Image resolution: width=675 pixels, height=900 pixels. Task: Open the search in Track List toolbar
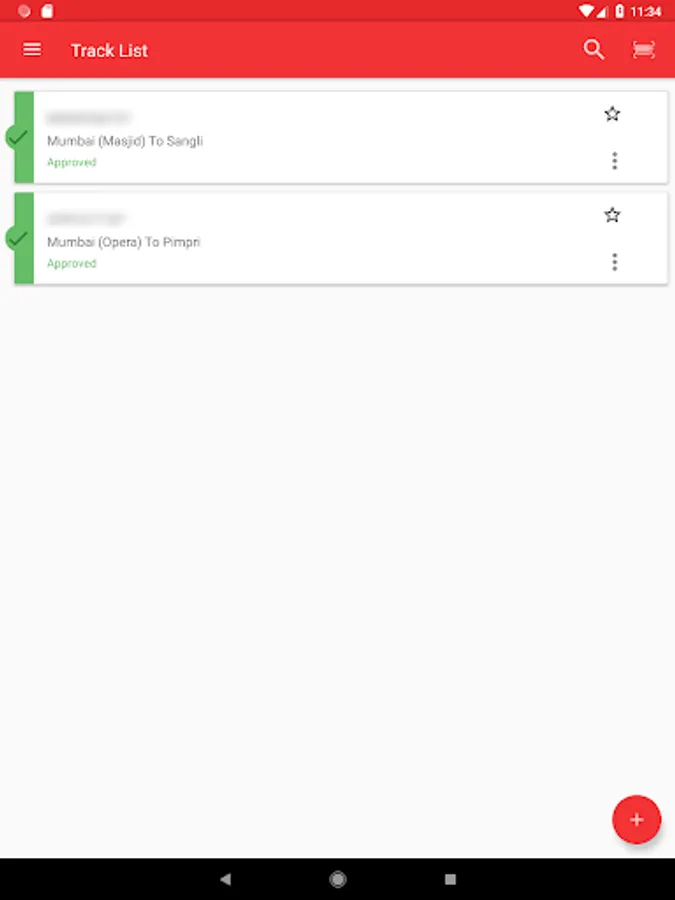(594, 49)
